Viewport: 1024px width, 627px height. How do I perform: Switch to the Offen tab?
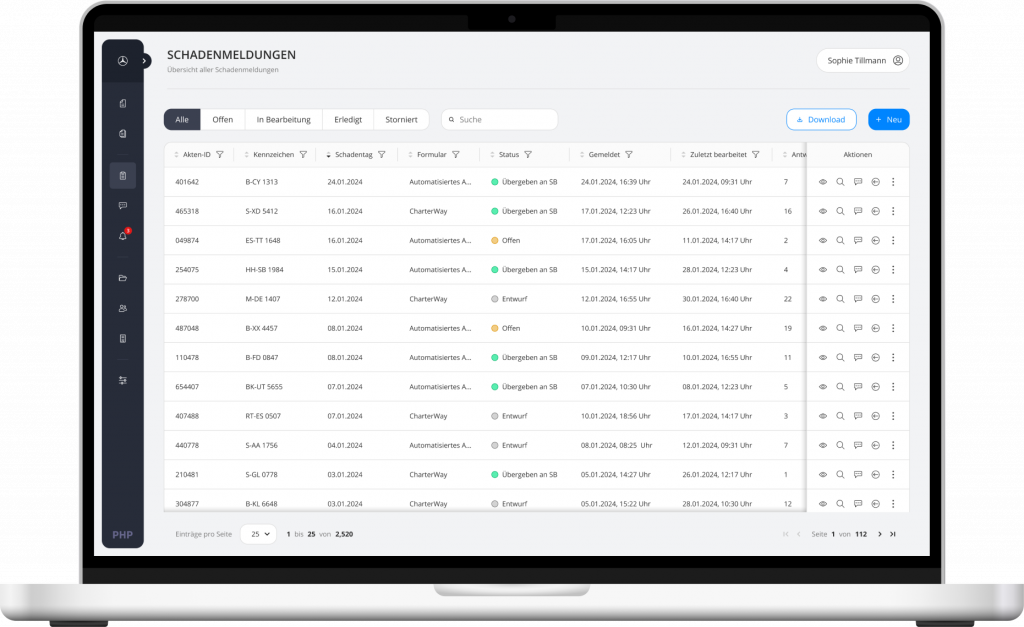(x=223, y=120)
